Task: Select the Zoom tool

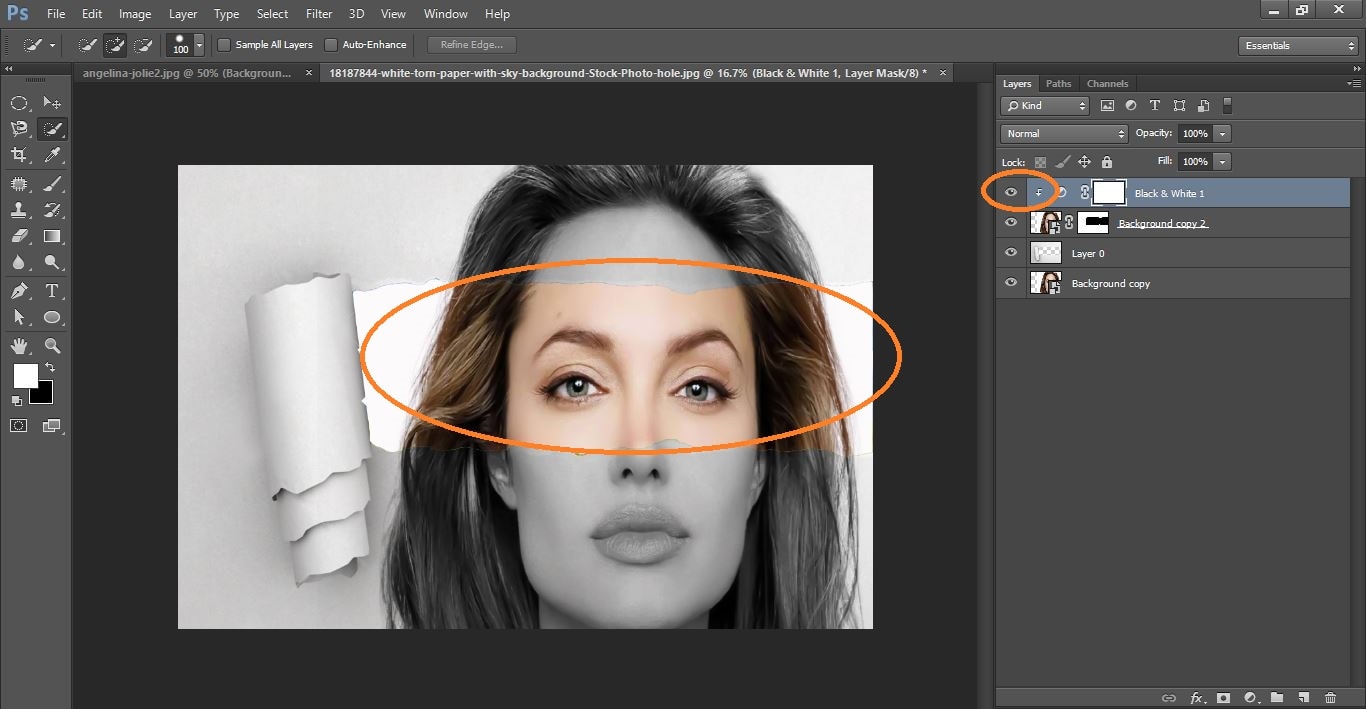Action: tap(53, 345)
